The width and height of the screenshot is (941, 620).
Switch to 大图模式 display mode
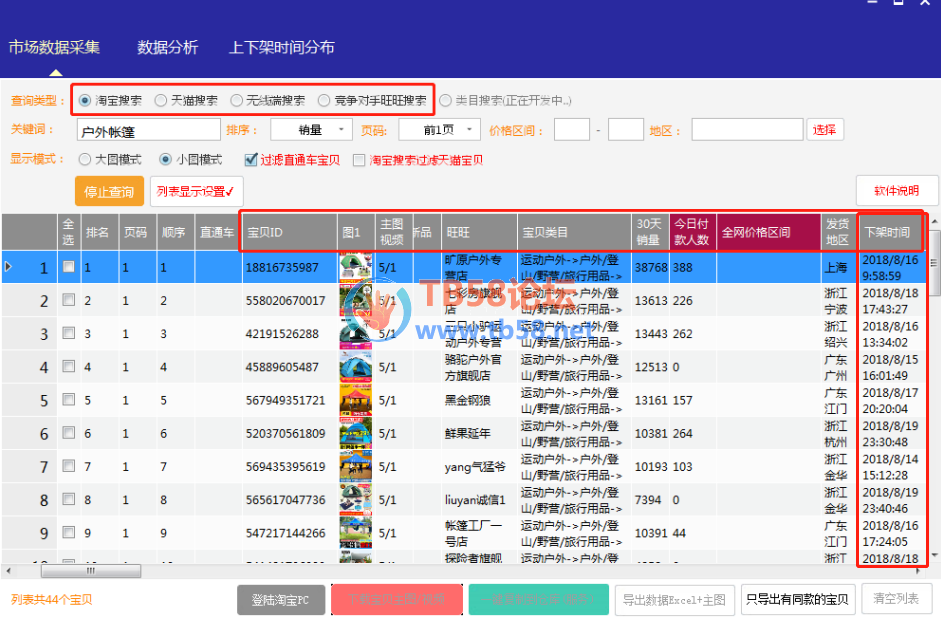85,160
